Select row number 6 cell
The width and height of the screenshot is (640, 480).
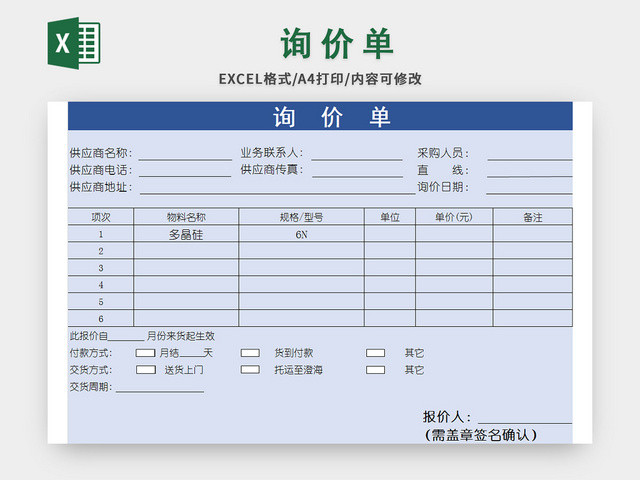[101, 318]
